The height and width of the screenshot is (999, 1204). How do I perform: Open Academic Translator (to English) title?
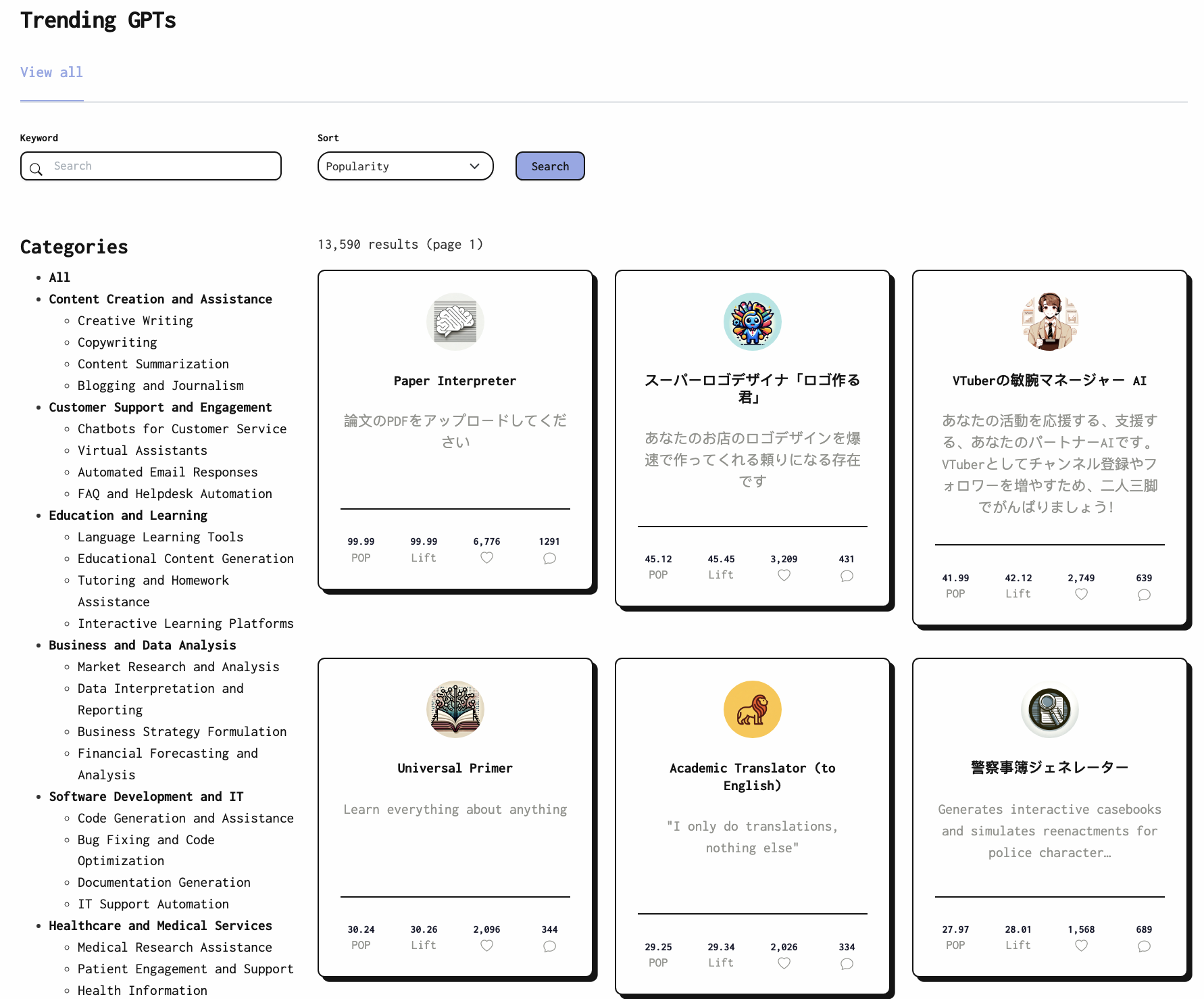click(x=752, y=777)
